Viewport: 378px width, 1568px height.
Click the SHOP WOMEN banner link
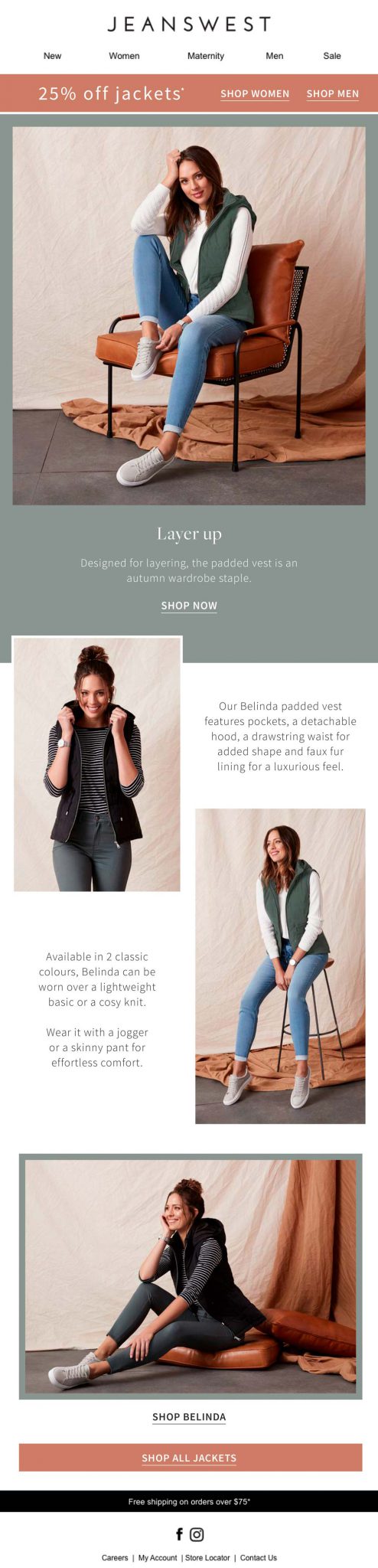pyautogui.click(x=255, y=94)
